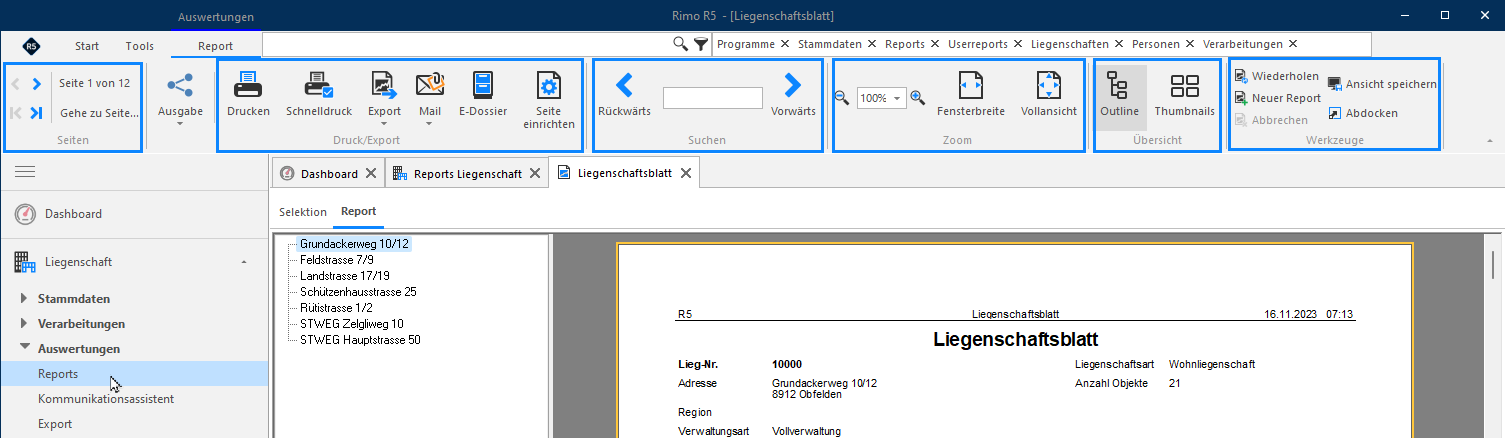Screen dimensions: 1505x438
Task: Switch to Vollansicht
Action: click(x=1049, y=96)
